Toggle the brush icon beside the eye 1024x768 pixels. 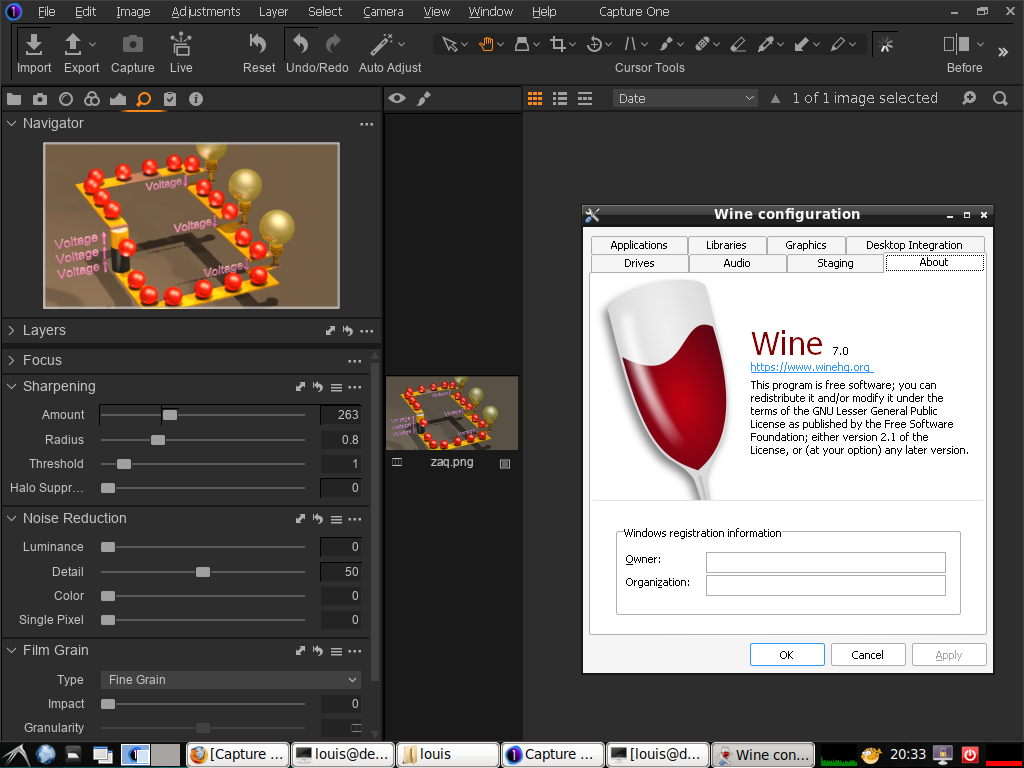424,99
